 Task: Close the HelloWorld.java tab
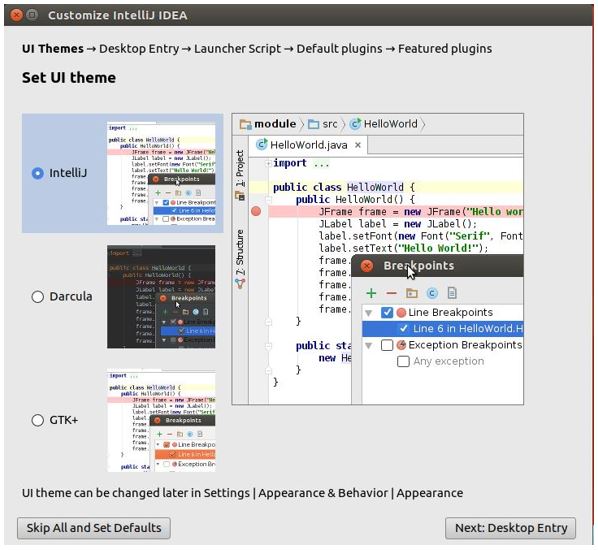pyautogui.click(x=357, y=145)
